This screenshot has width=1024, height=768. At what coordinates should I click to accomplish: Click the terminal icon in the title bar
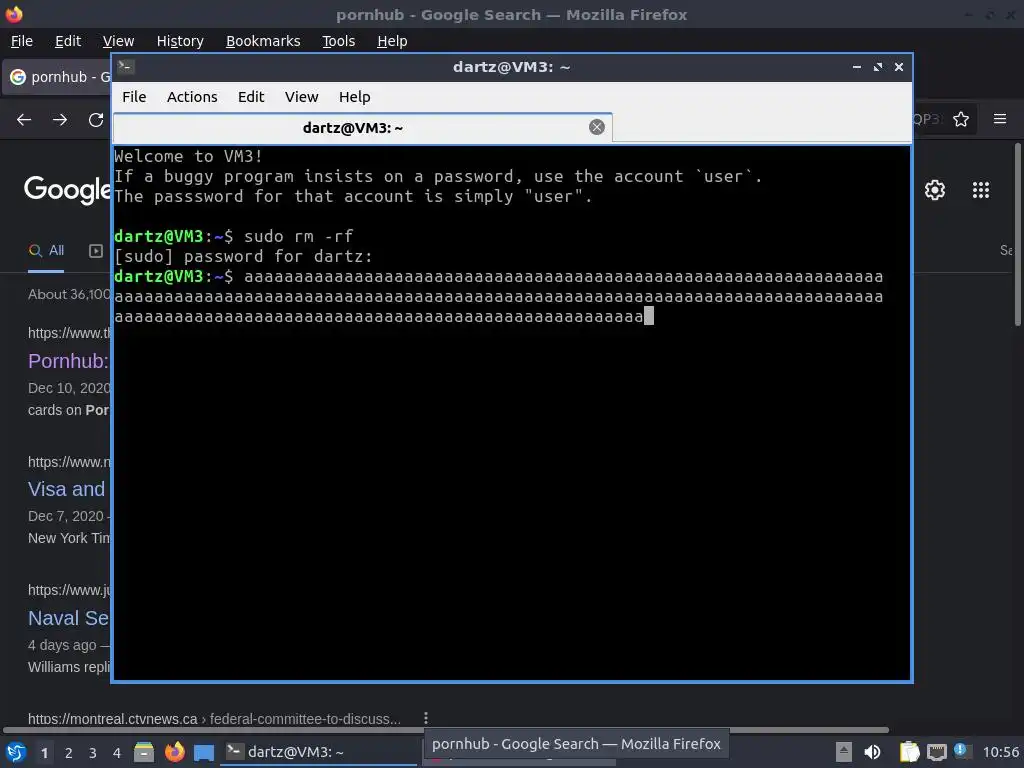[x=126, y=67]
